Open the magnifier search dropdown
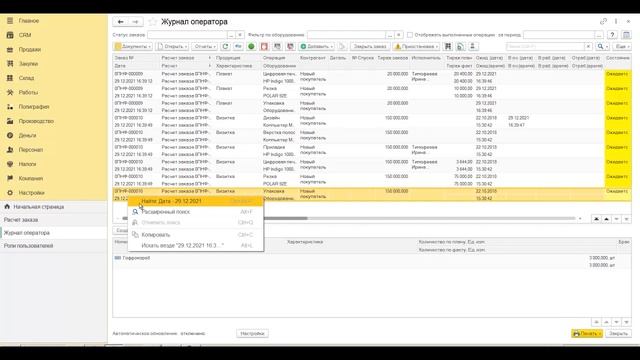This screenshot has height=360, width=640. pos(602,47)
